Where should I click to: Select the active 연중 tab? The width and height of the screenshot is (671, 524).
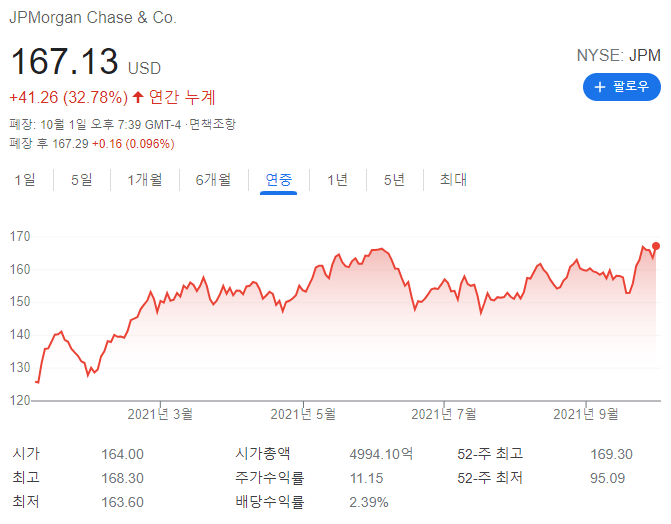(278, 180)
